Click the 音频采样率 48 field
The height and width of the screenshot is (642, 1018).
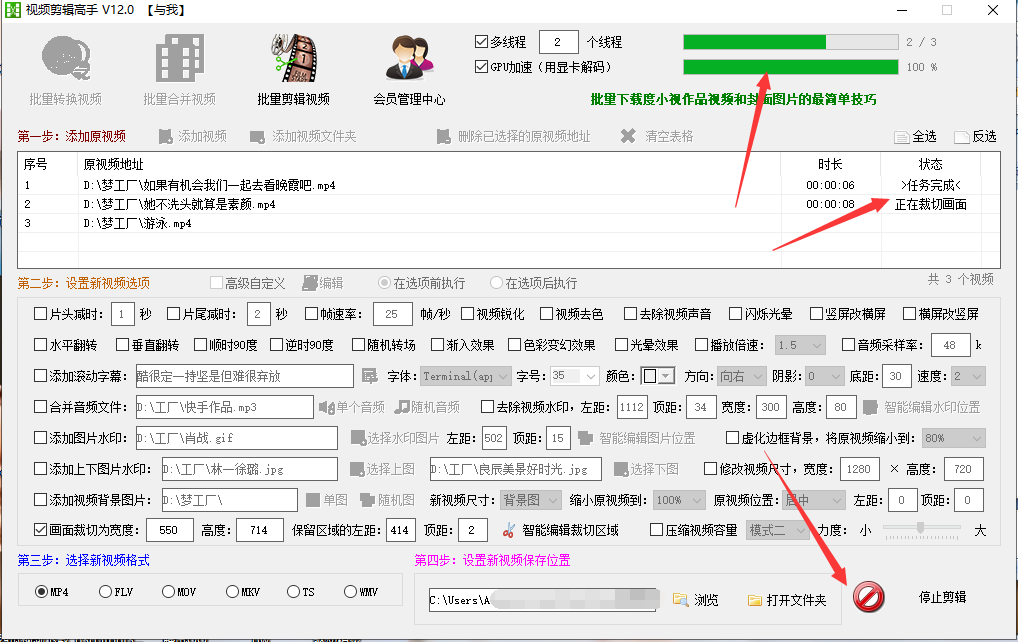[x=950, y=345]
